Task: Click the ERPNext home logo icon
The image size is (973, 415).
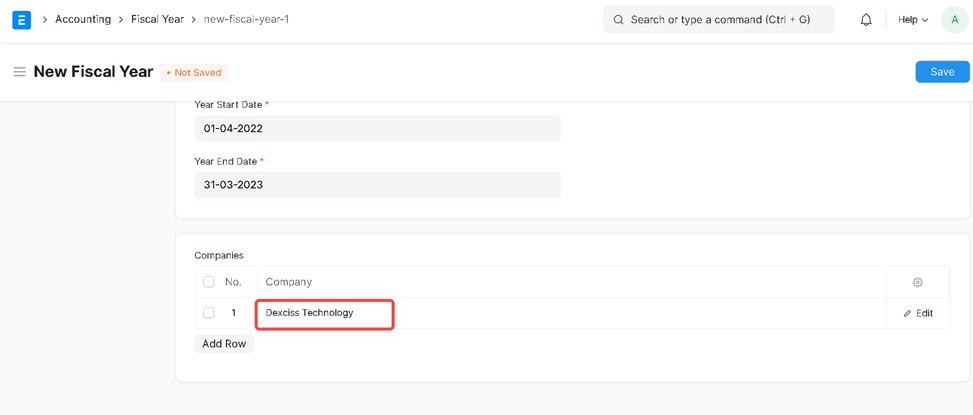Action: pyautogui.click(x=21, y=20)
